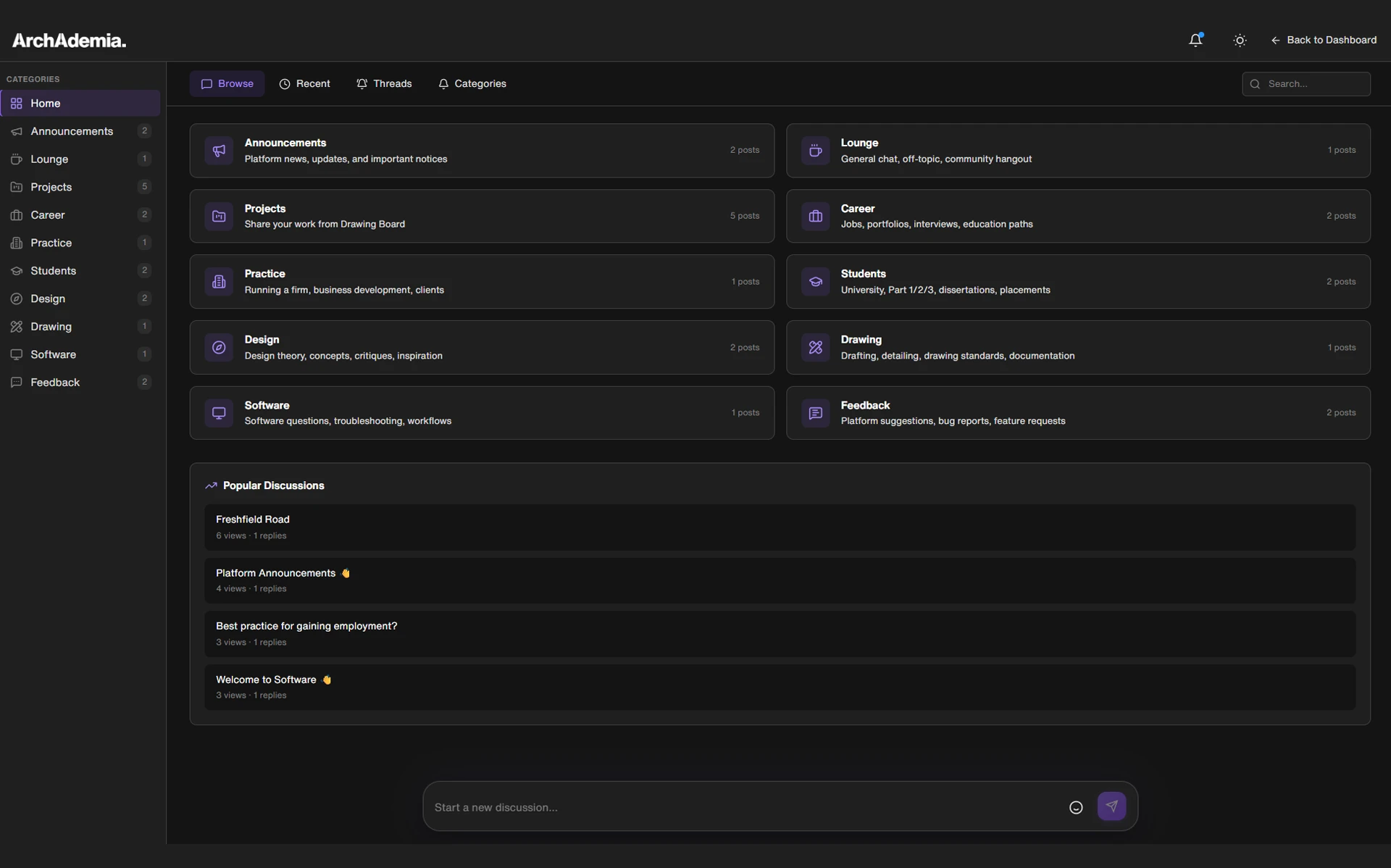Select Students in the sidebar
The image size is (1391, 868).
click(53, 270)
